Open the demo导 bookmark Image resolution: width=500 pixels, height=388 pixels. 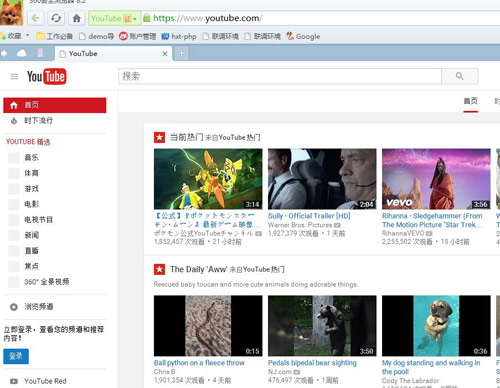pyautogui.click(x=97, y=36)
